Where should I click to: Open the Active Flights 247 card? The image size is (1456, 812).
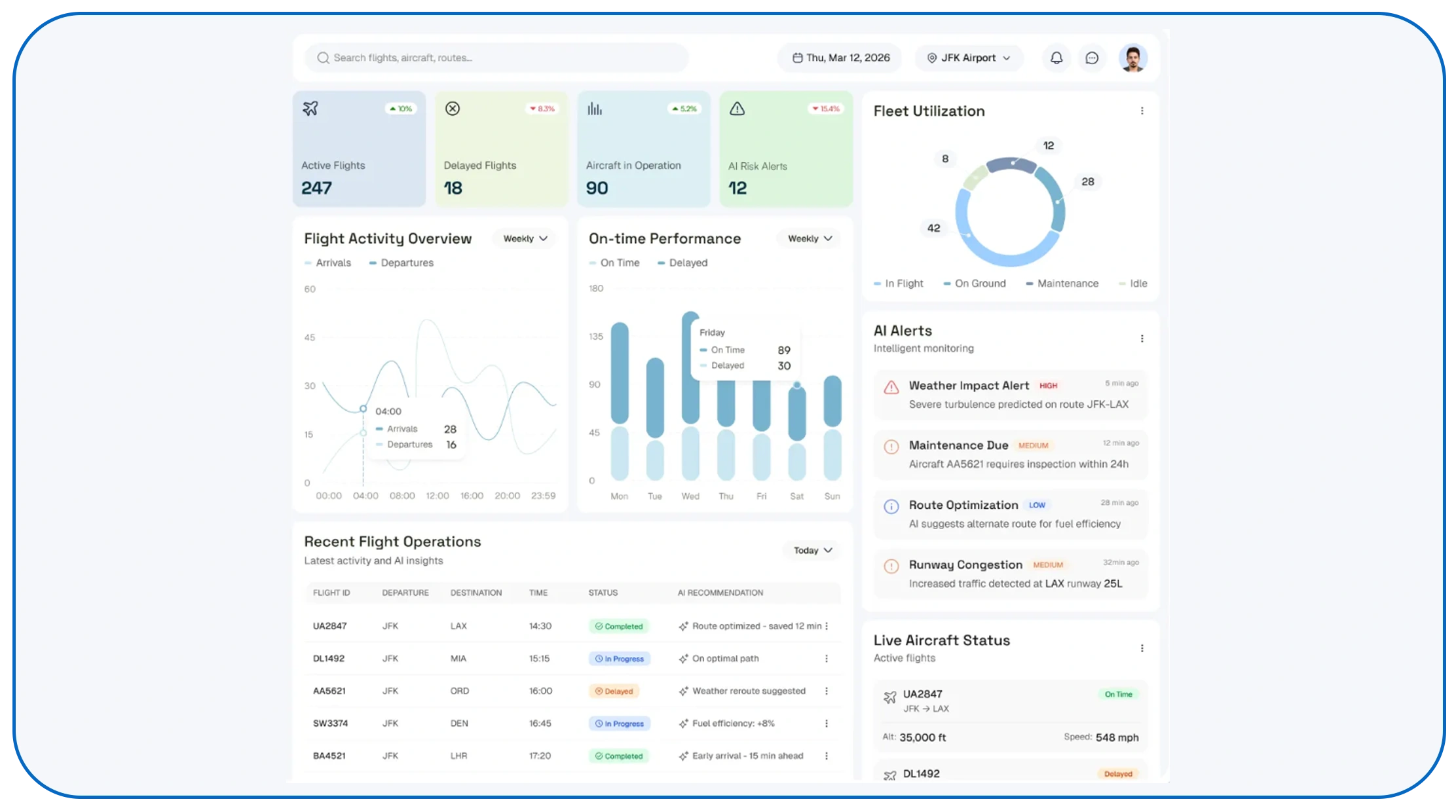[359, 149]
